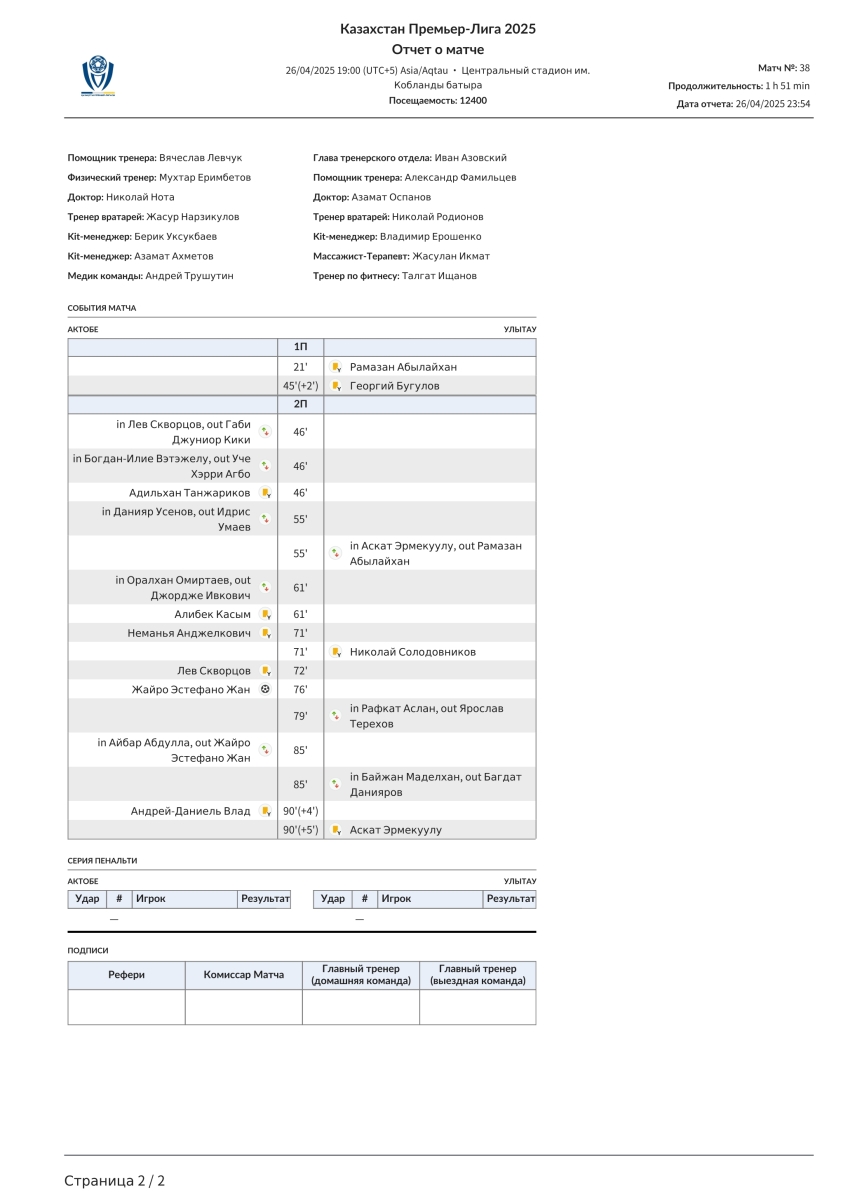Click yellow card icon for Андрей-Даниель Влад
848x1200 pixels.
coord(265,811)
